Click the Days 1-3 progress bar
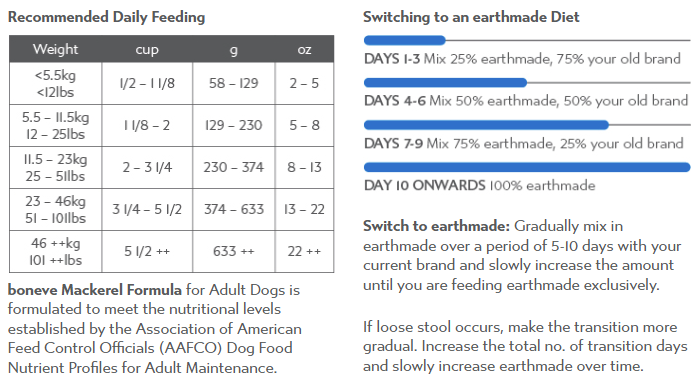Viewport: 698px width, 383px height. [x=527, y=41]
